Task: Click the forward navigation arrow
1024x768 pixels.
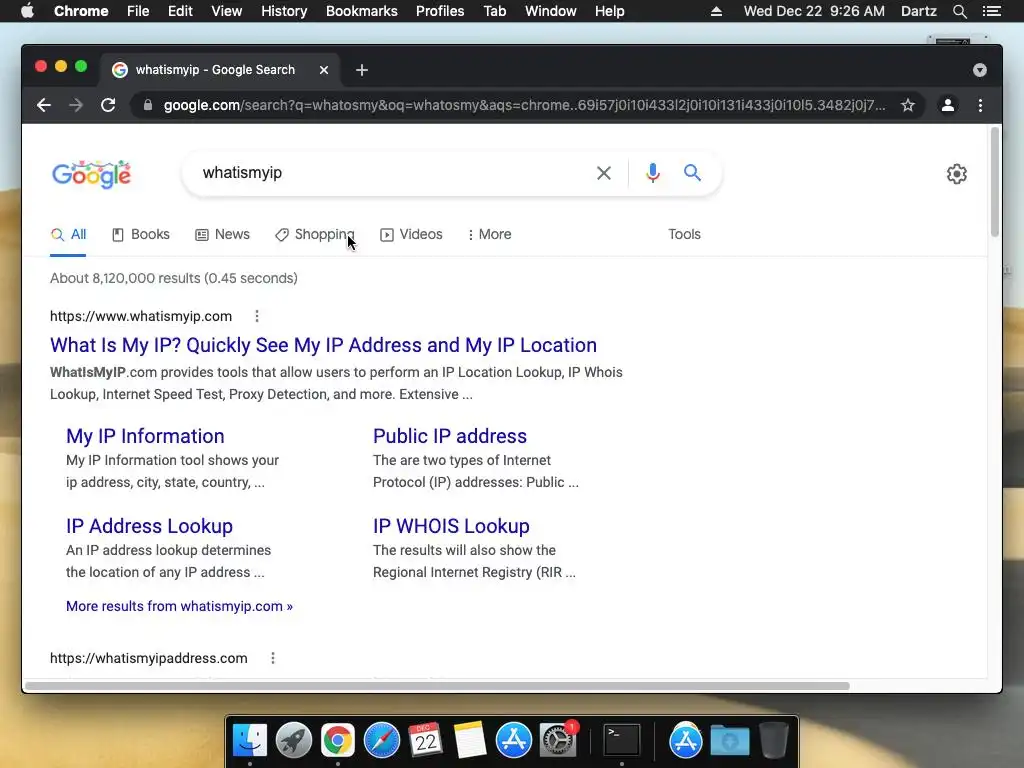Action: [x=76, y=105]
